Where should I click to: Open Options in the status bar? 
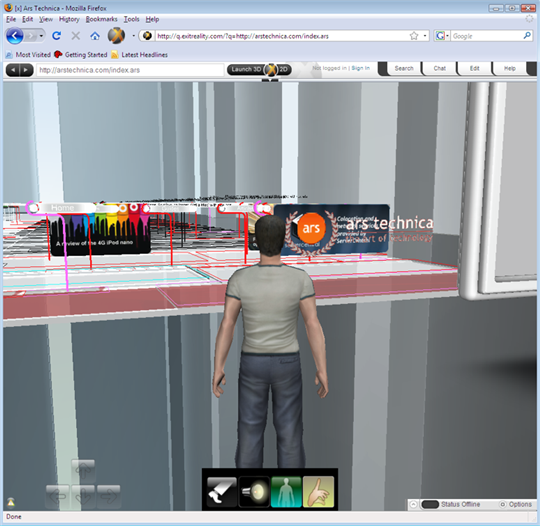[x=516, y=504]
